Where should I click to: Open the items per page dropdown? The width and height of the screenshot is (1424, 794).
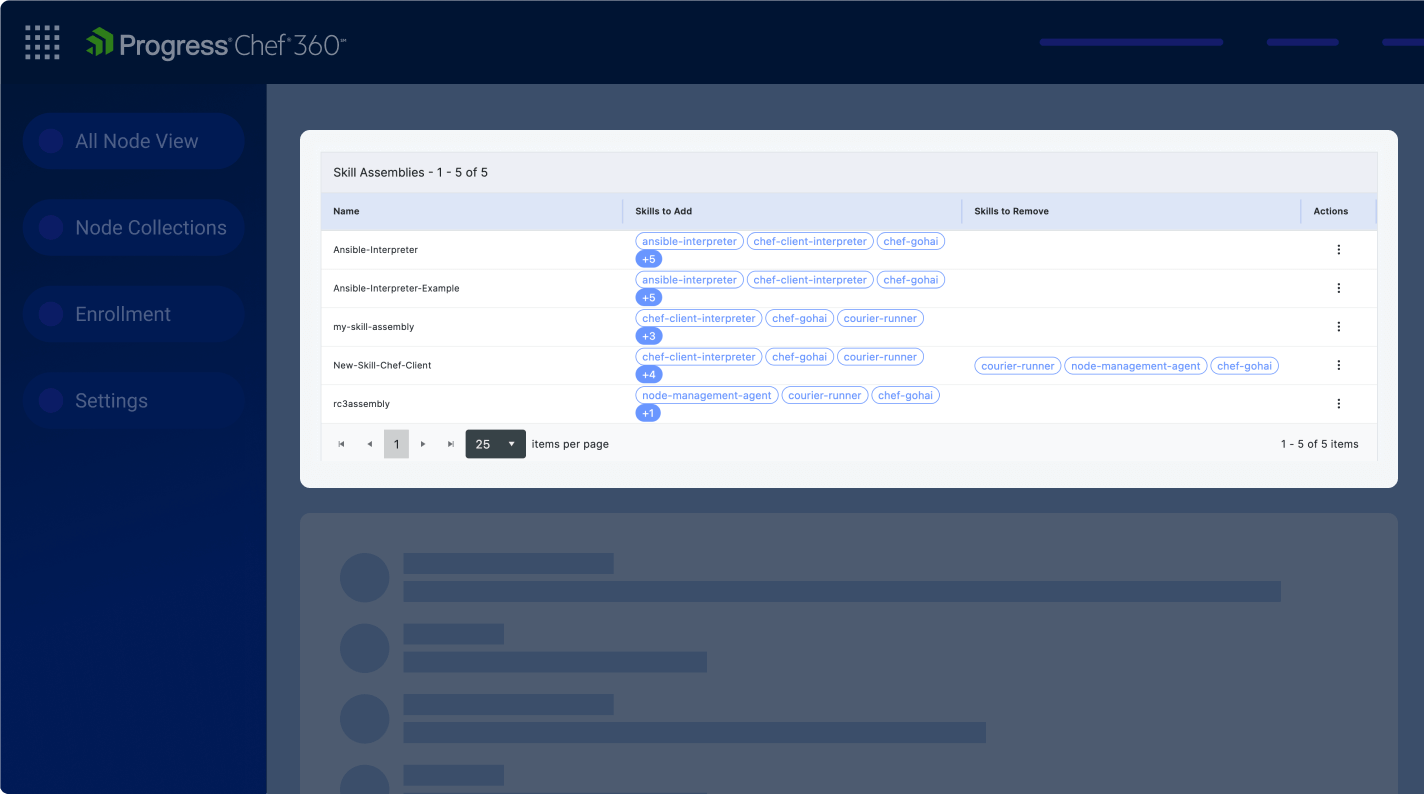click(x=495, y=444)
